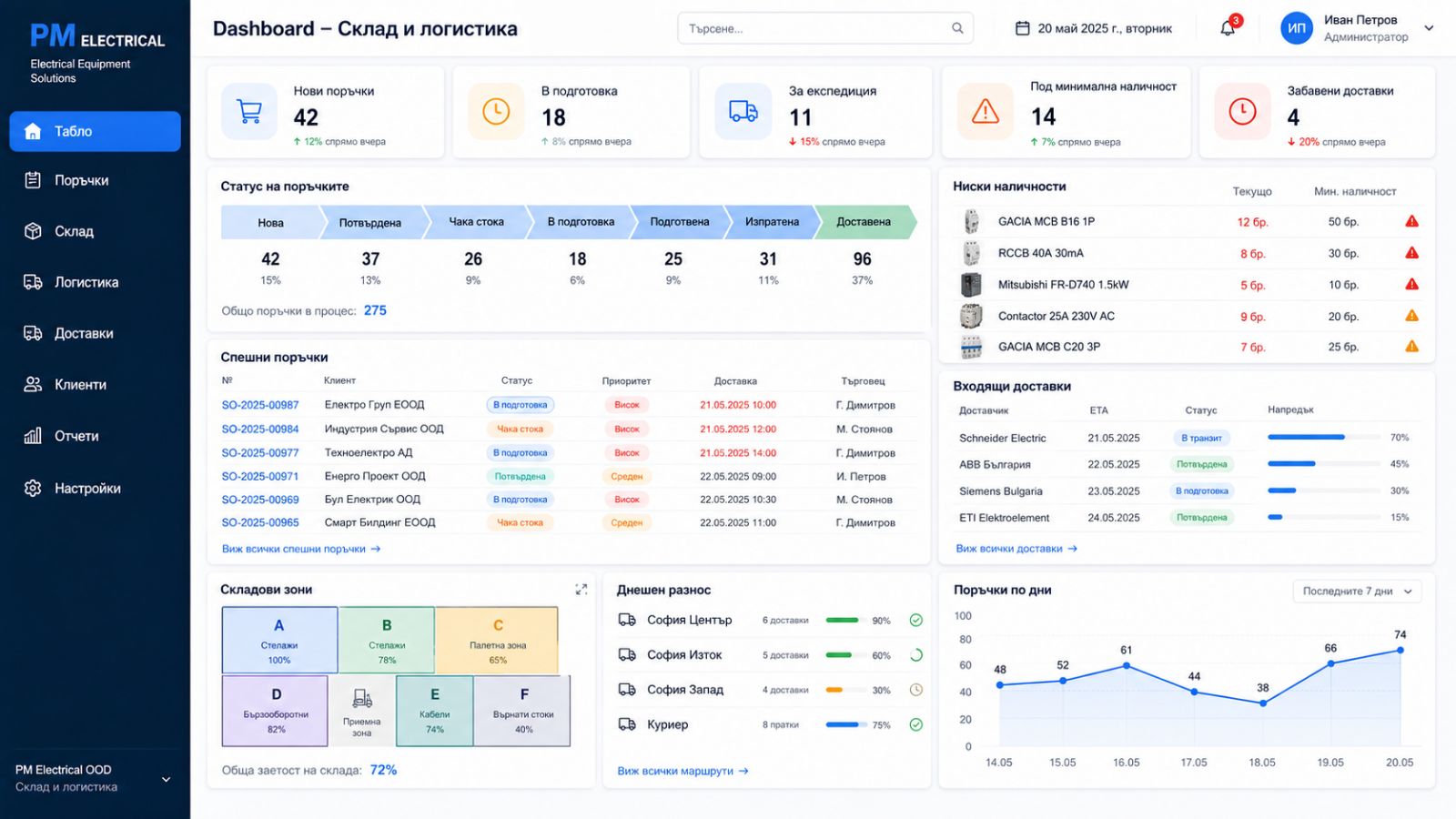Follow the Виж всички доставки link
This screenshot has height=819, width=1456.
click(x=1016, y=549)
